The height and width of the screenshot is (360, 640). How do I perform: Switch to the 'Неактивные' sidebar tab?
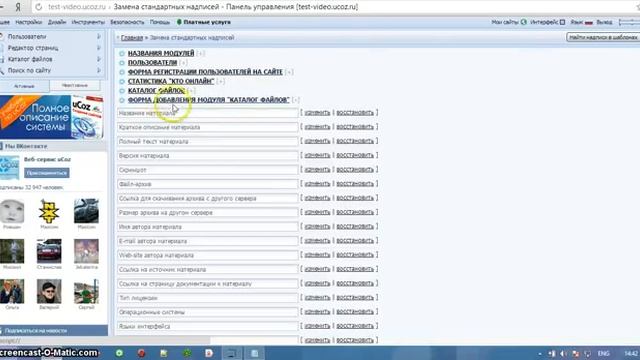[75, 85]
